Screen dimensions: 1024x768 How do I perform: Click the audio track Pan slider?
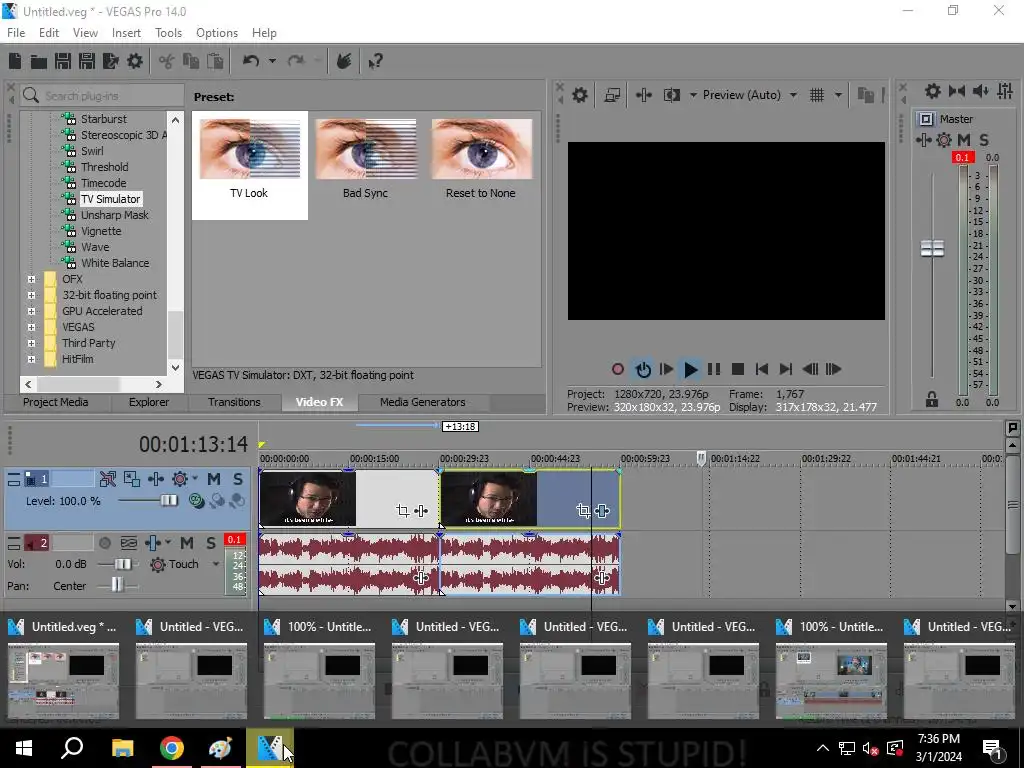116,585
